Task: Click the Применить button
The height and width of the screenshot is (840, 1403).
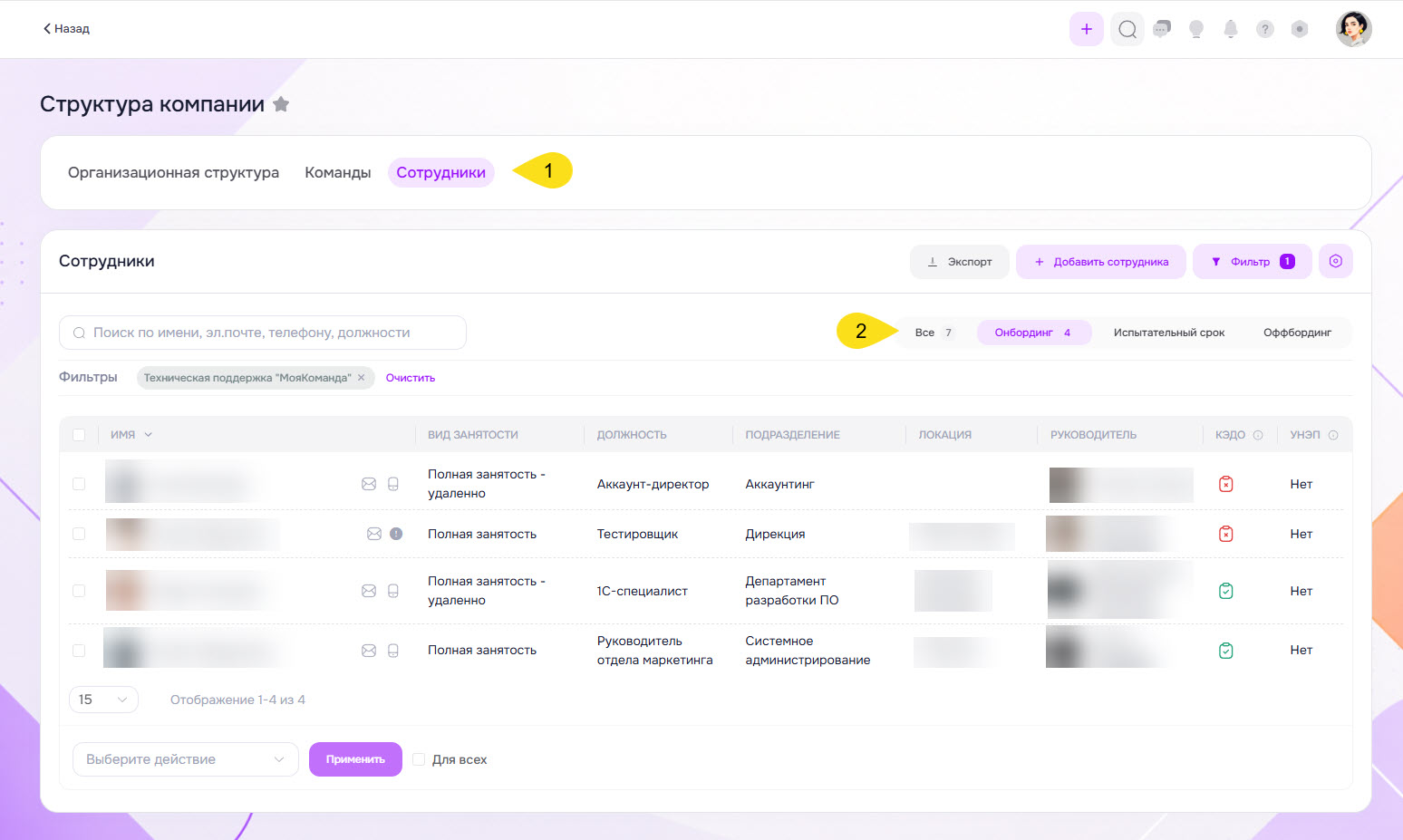Action: point(355,759)
